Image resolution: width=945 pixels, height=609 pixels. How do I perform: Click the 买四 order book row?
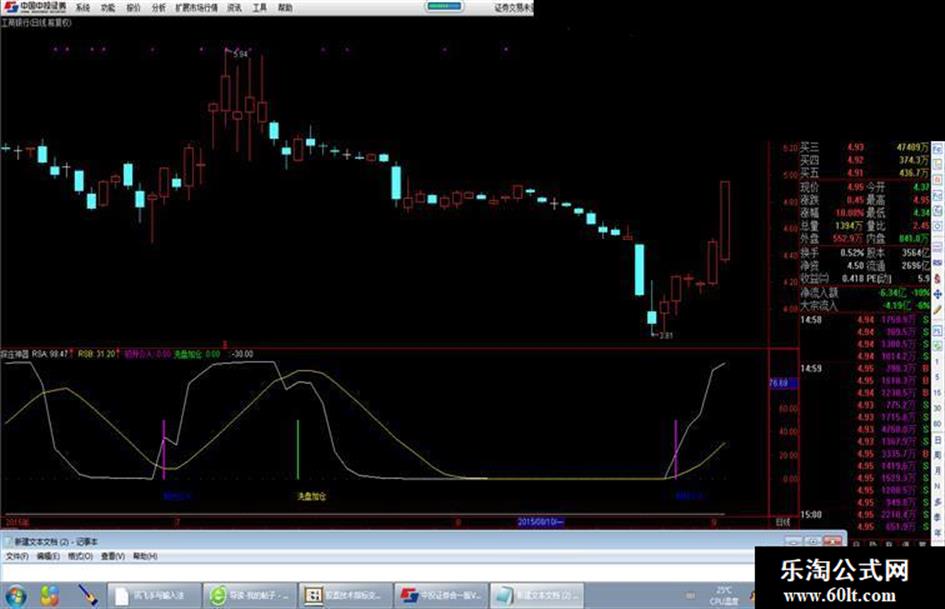point(864,160)
